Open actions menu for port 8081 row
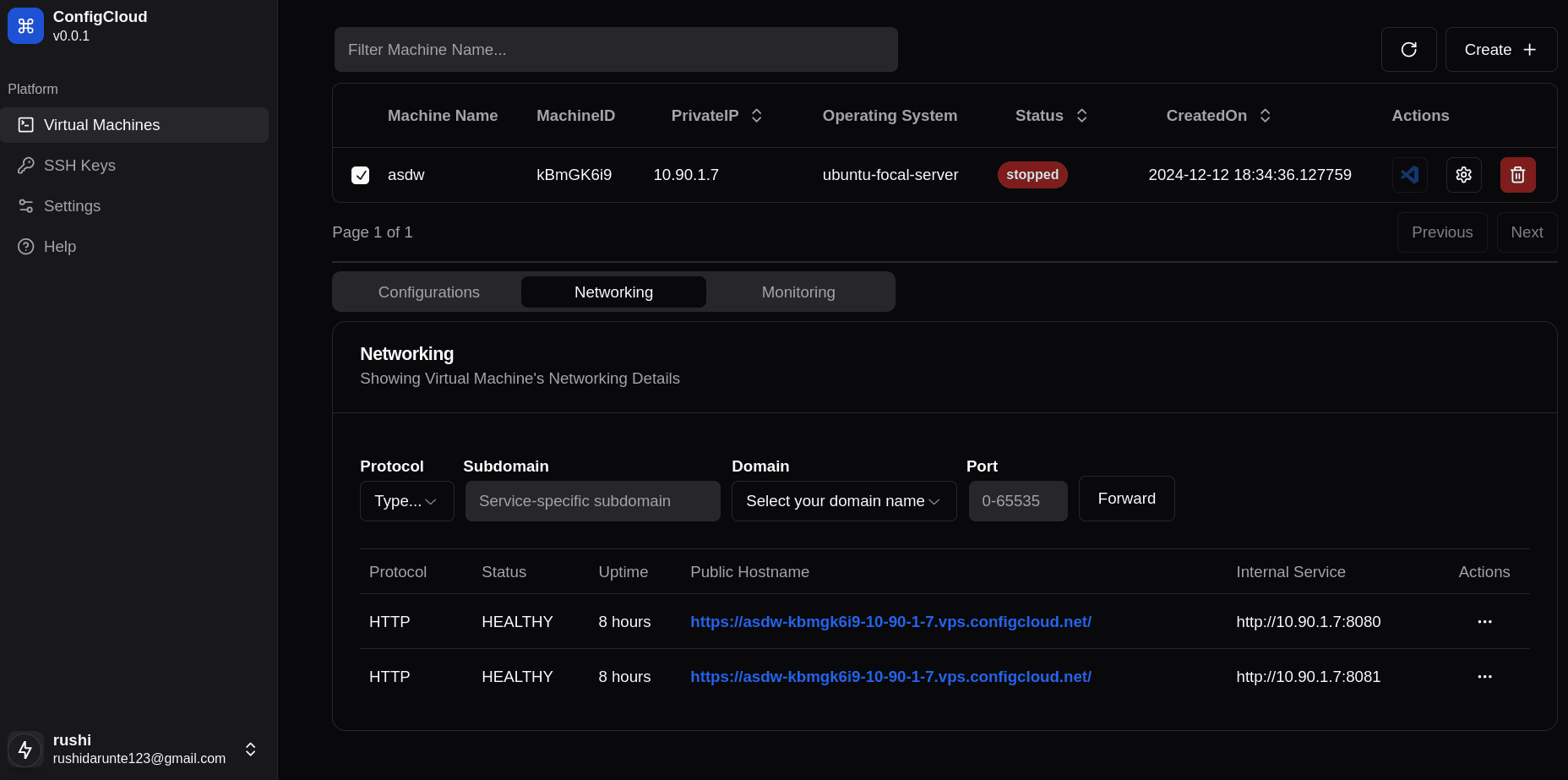 coord(1484,677)
